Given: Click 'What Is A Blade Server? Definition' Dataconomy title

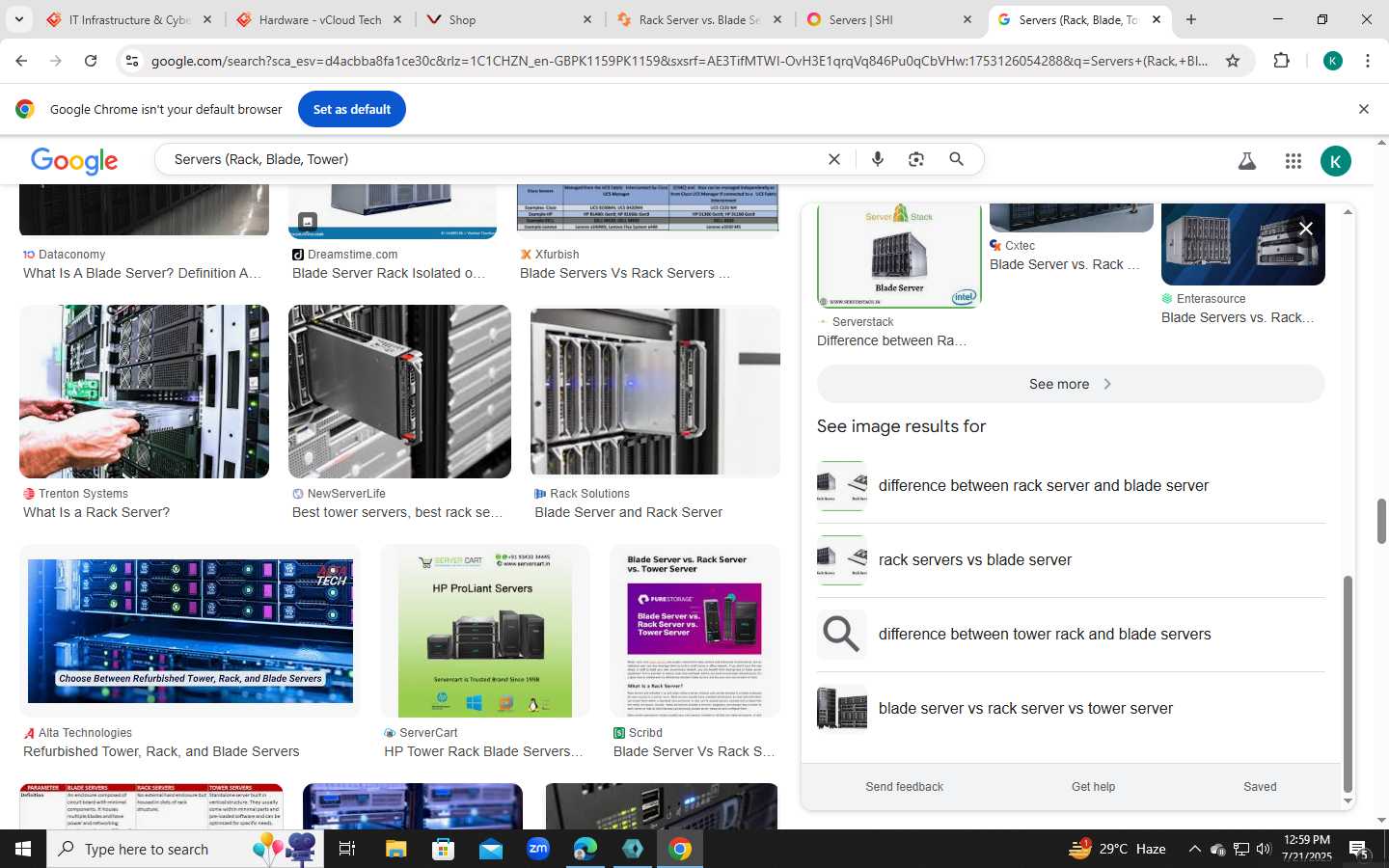Looking at the screenshot, I should tap(142, 274).
